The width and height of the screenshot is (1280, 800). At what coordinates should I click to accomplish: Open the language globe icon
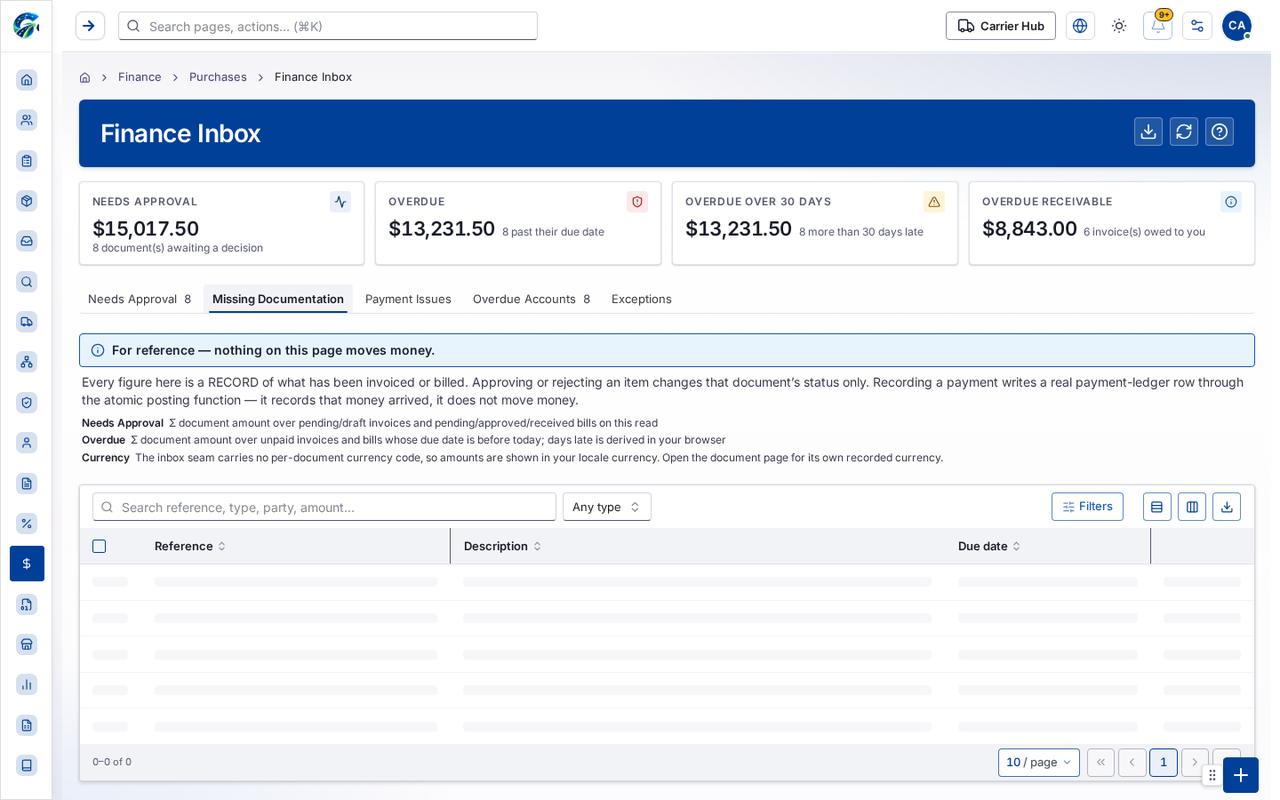click(1080, 26)
